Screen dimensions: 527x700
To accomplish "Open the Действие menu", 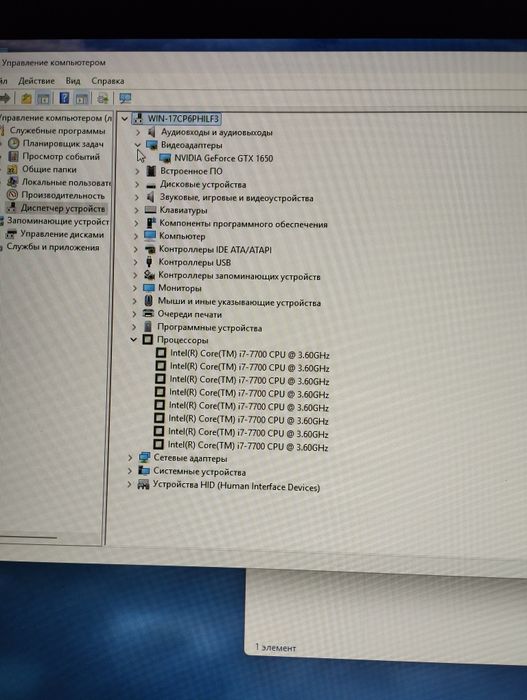I will 36,81.
